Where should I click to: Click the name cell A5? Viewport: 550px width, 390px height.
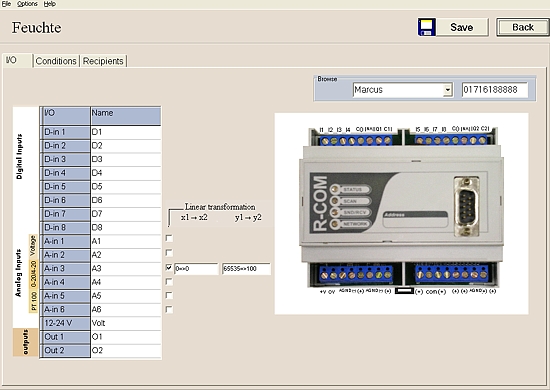pyautogui.click(x=126, y=296)
